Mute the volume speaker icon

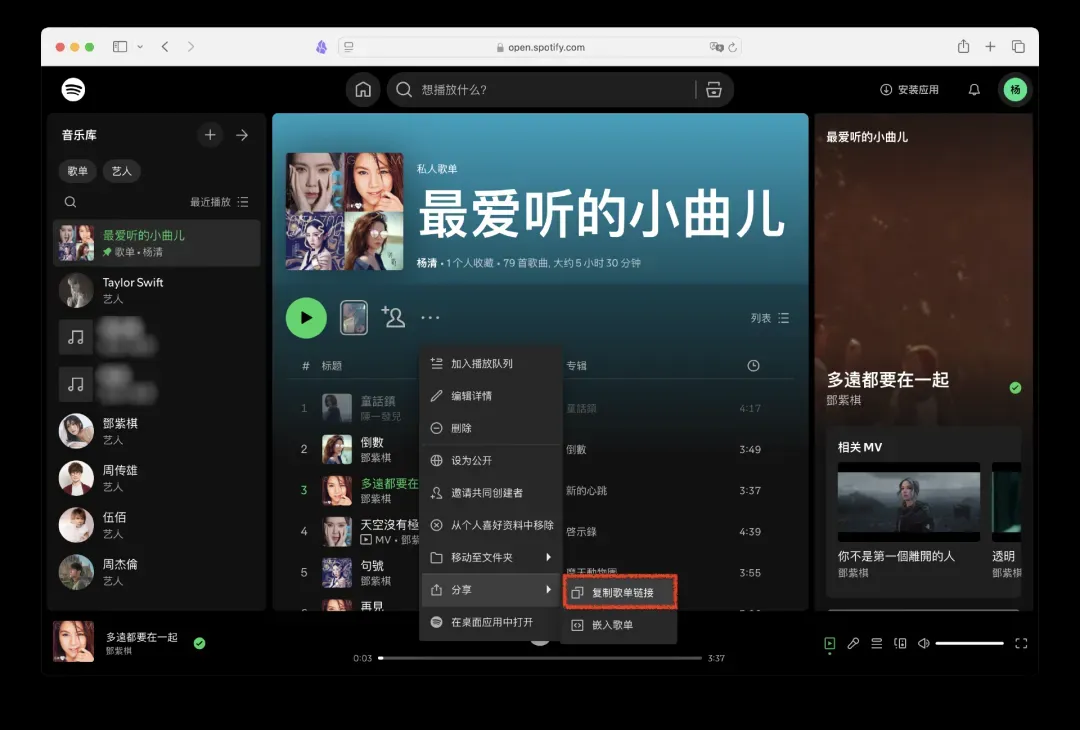click(x=924, y=643)
